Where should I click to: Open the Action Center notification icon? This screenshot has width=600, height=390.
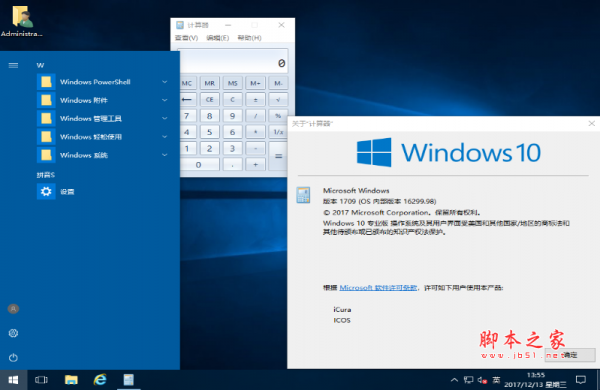click(x=581, y=380)
